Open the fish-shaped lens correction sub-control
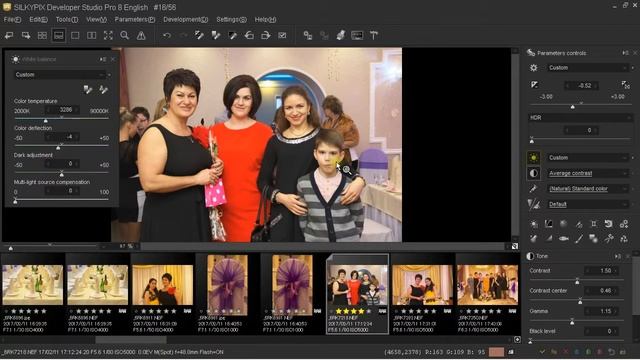Image resolution: width=640 pixels, height=360 pixels. tap(564, 239)
